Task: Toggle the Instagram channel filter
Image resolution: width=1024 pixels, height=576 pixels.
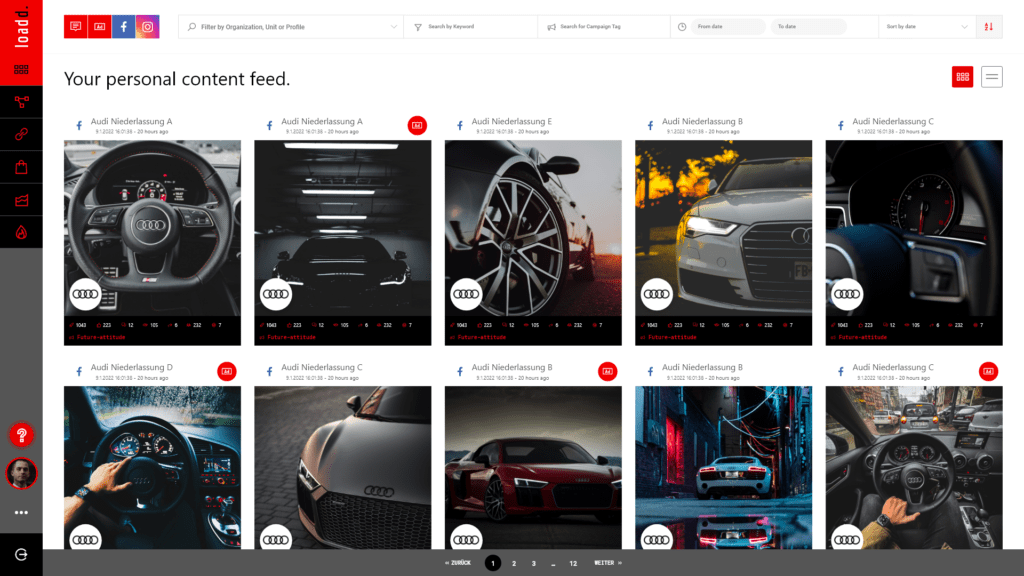Action: coord(148,27)
